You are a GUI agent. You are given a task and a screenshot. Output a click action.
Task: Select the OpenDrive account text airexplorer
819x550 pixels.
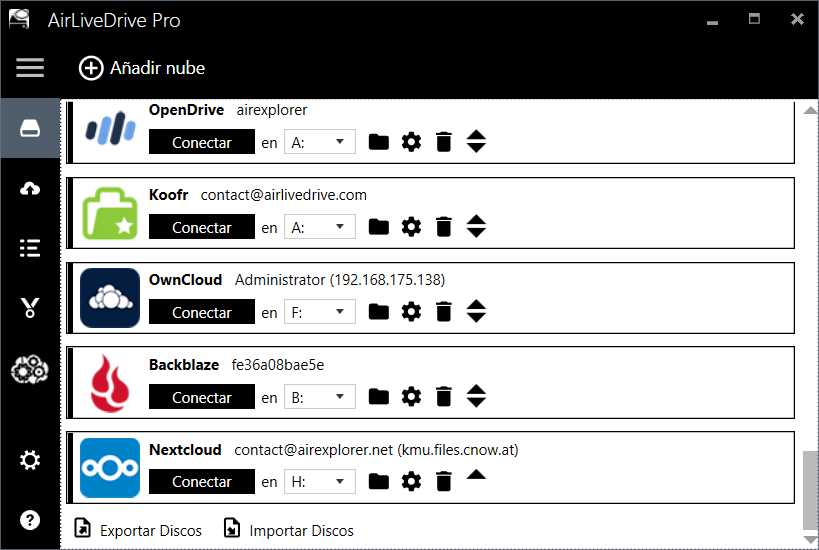[272, 110]
